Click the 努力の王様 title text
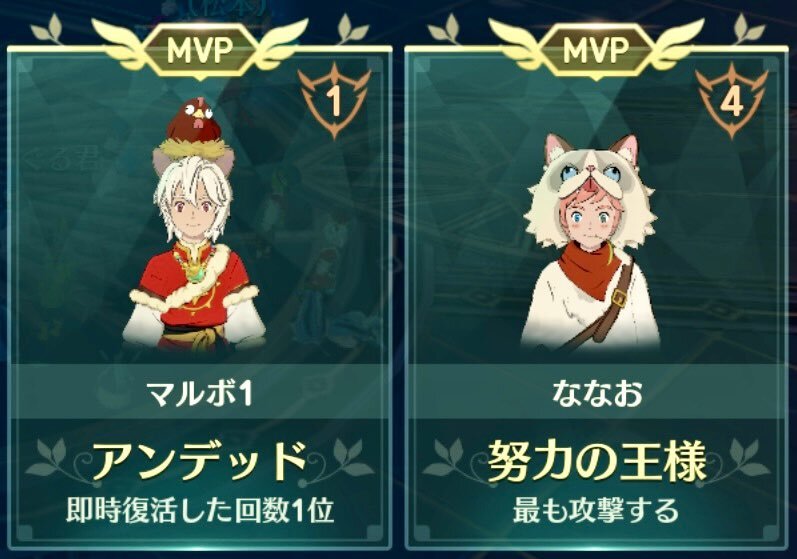Viewport: 797px width, 559px height. [597, 461]
